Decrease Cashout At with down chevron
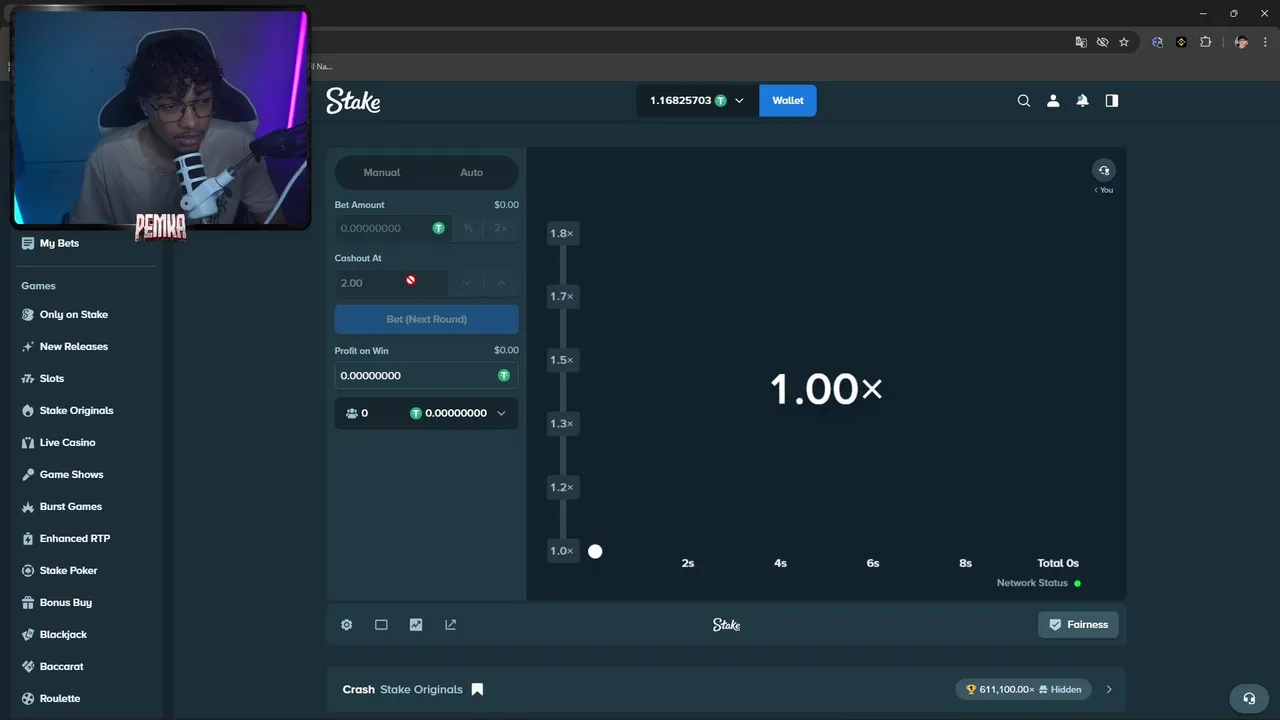The image size is (1280, 720). click(x=466, y=283)
